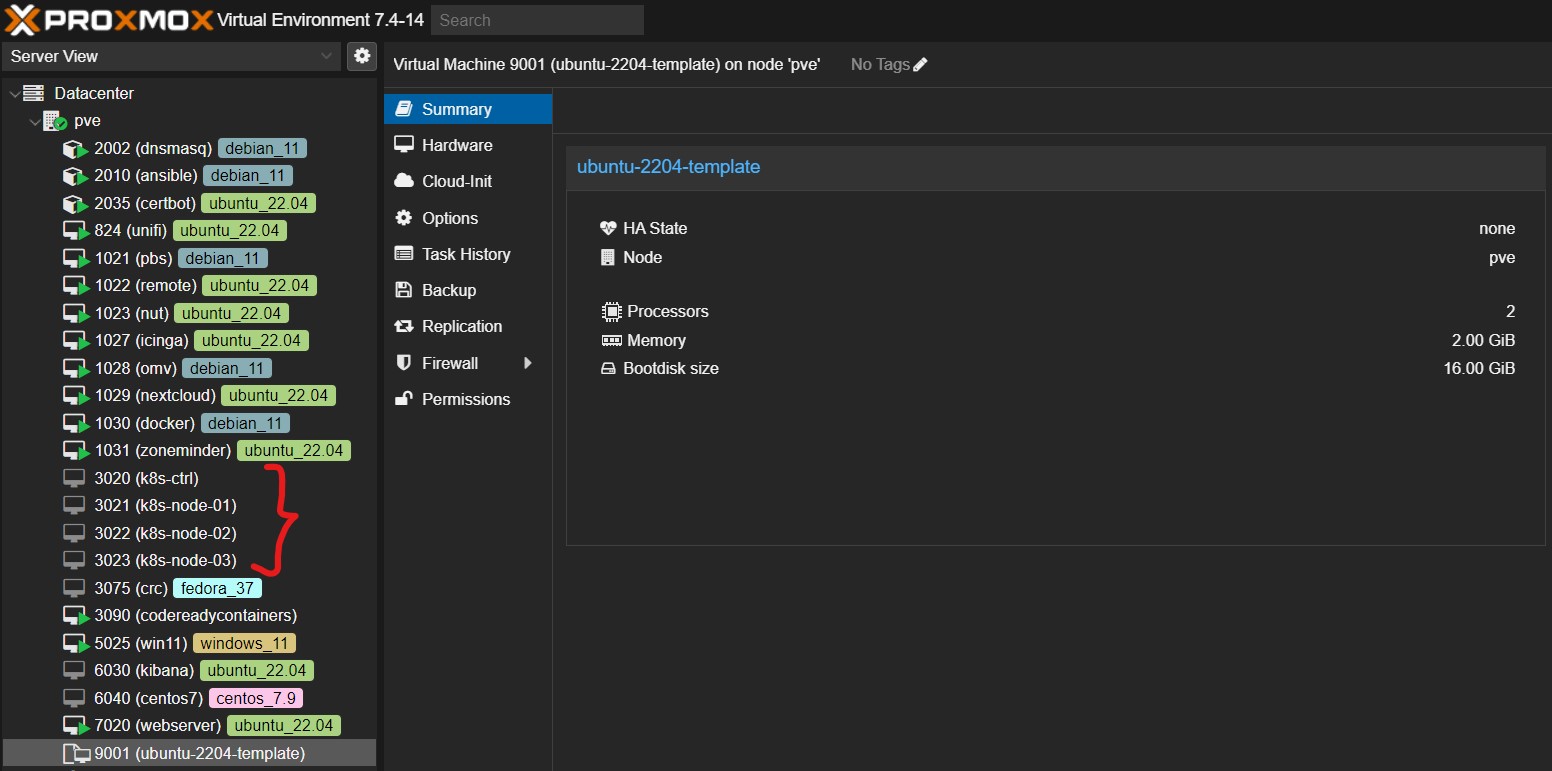Expand the Firewall submenu arrow
1552x771 pixels.
click(528, 363)
